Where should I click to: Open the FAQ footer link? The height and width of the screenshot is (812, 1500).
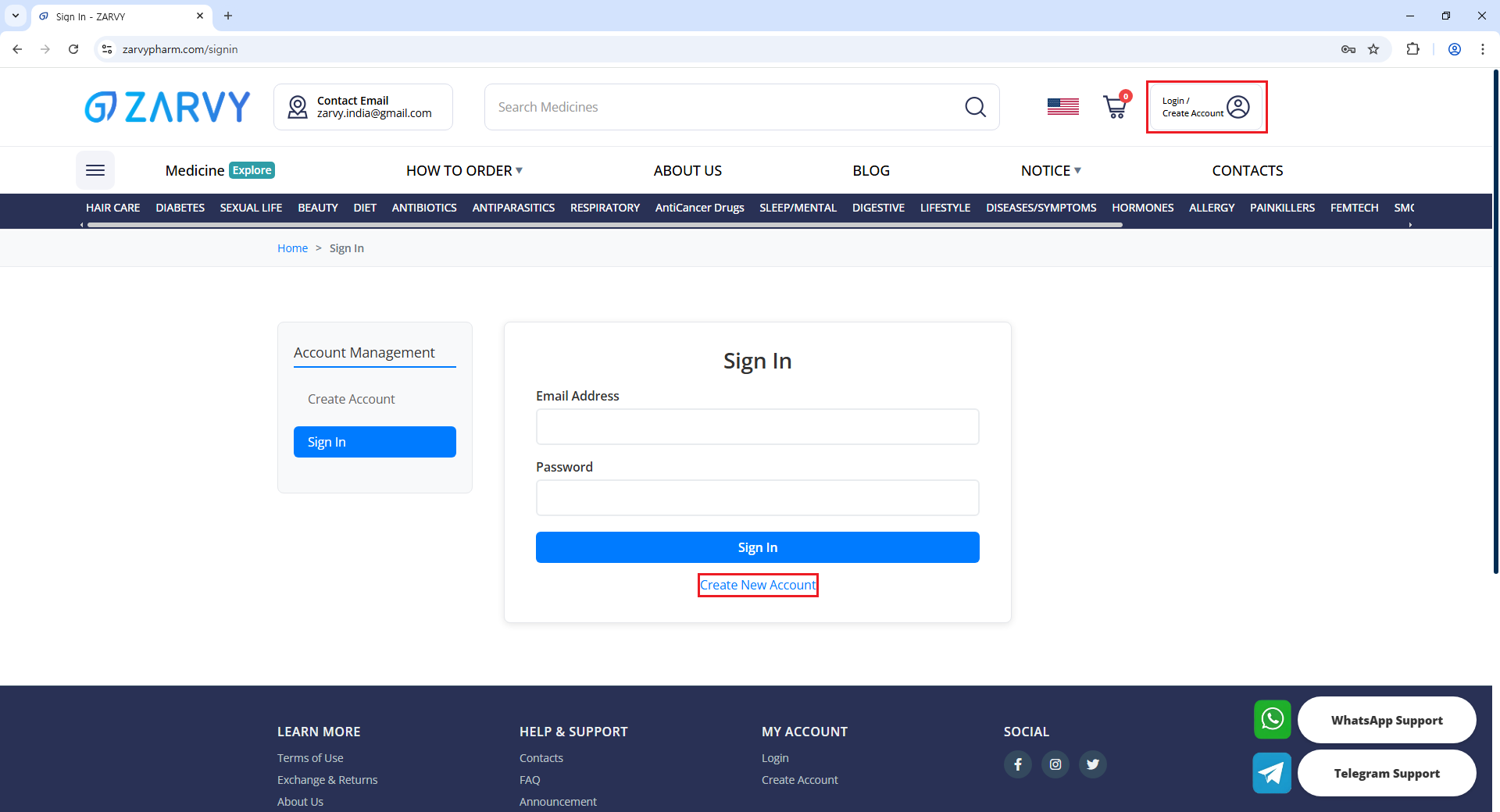pyautogui.click(x=530, y=780)
